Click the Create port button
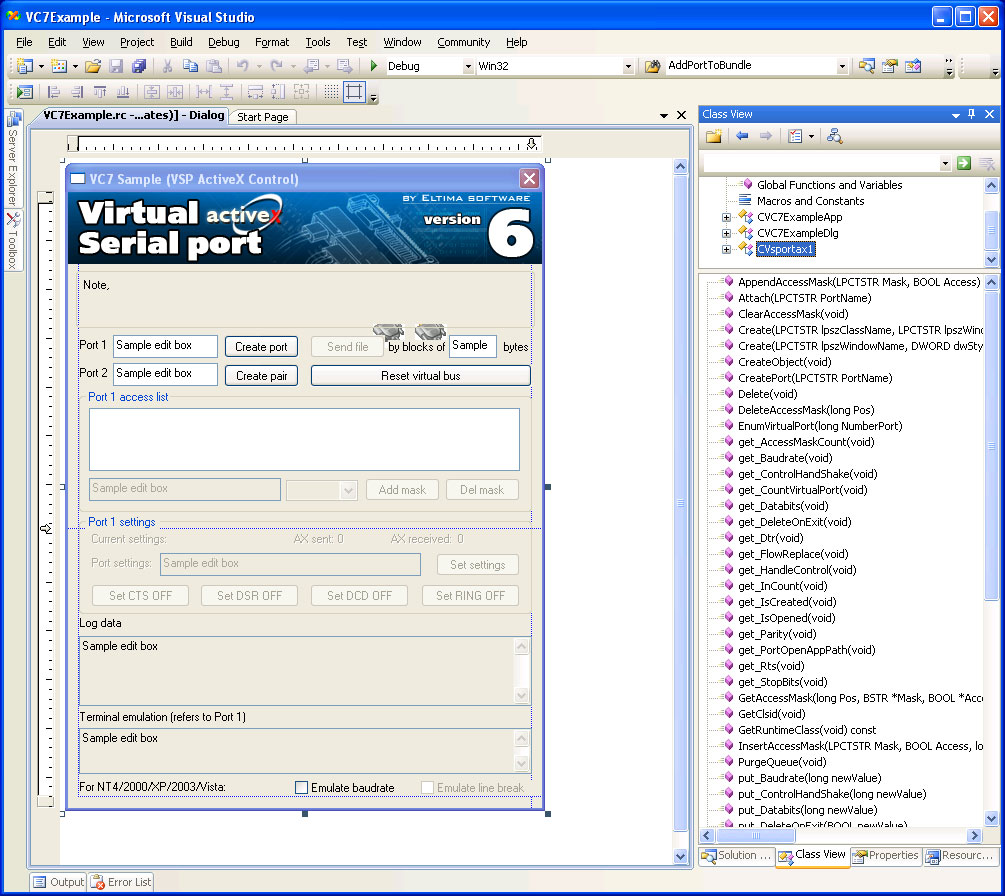 pos(262,347)
